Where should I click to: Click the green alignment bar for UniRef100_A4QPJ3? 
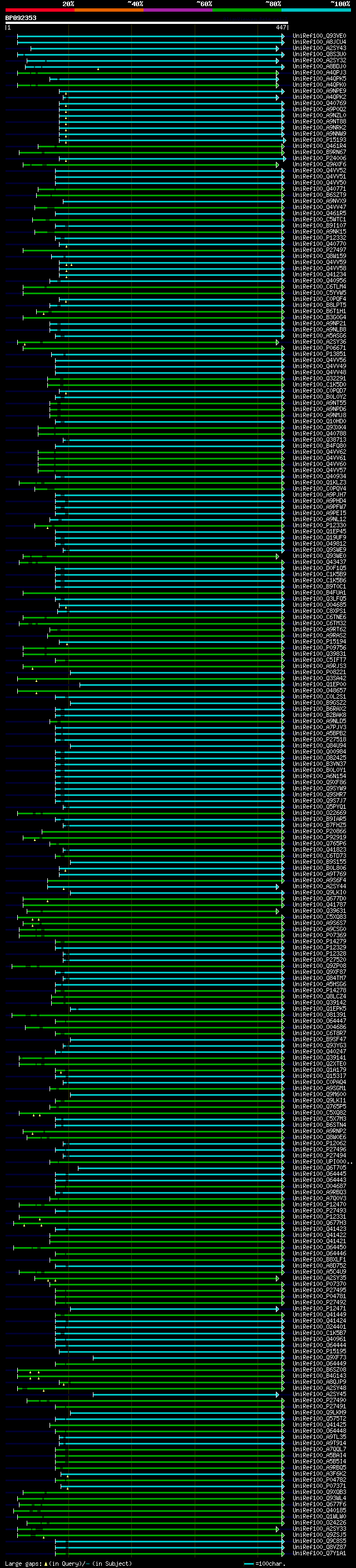pyautogui.click(x=148, y=72)
